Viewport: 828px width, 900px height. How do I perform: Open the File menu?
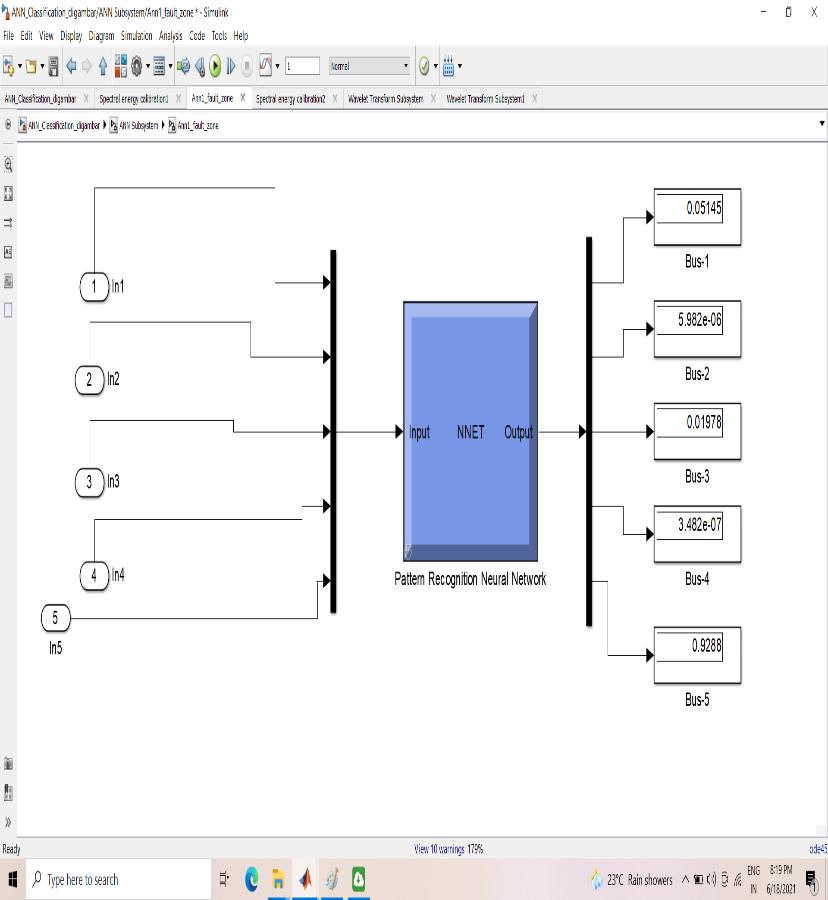pos(8,36)
